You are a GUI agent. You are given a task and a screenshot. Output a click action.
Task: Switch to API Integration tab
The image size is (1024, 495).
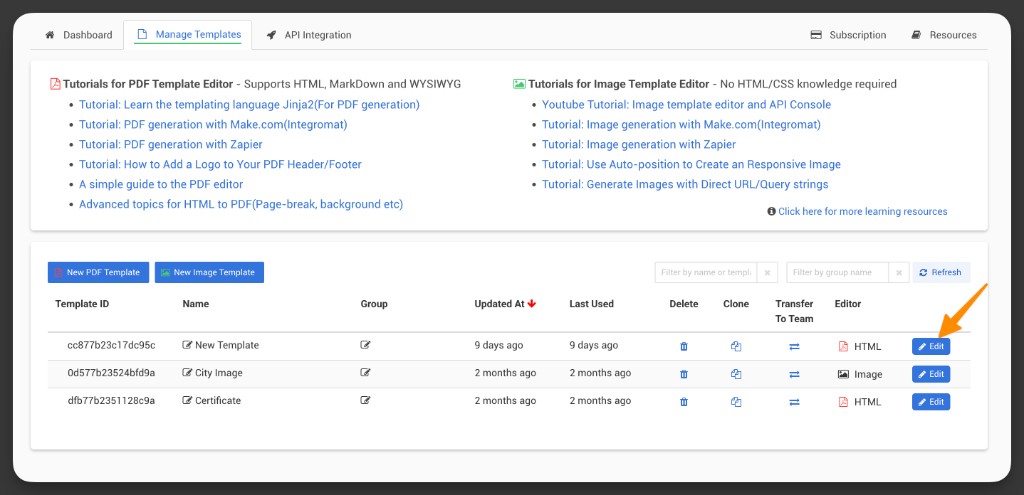[x=309, y=35]
